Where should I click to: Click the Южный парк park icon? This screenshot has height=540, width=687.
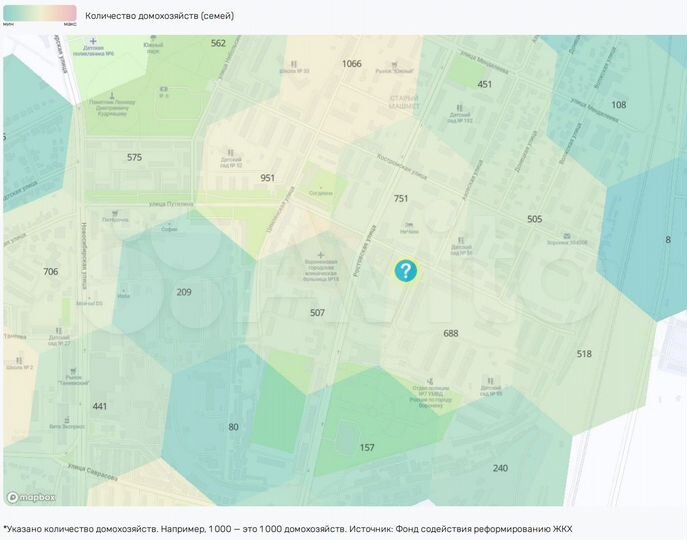click(x=153, y=38)
